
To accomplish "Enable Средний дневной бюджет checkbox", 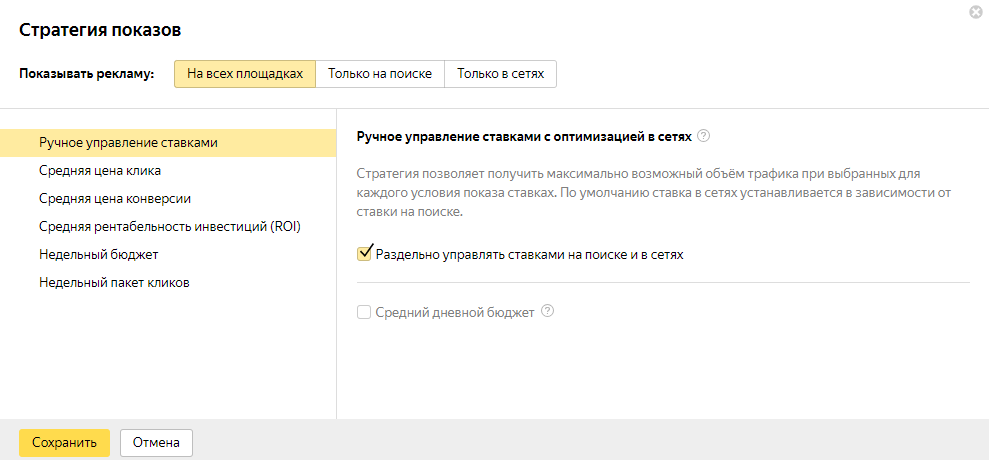I will click(x=364, y=312).
